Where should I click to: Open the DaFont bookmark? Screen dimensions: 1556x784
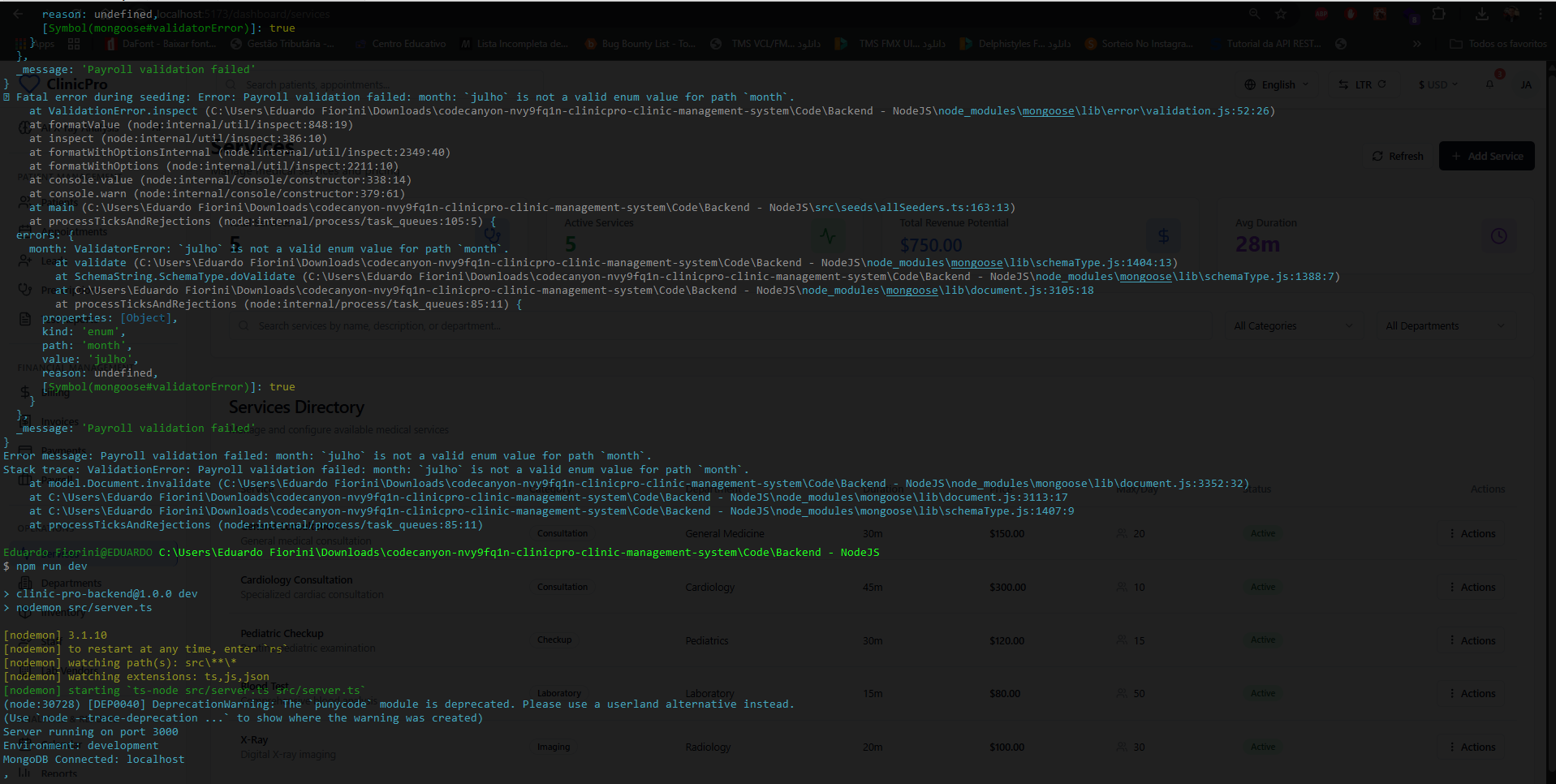[x=162, y=44]
